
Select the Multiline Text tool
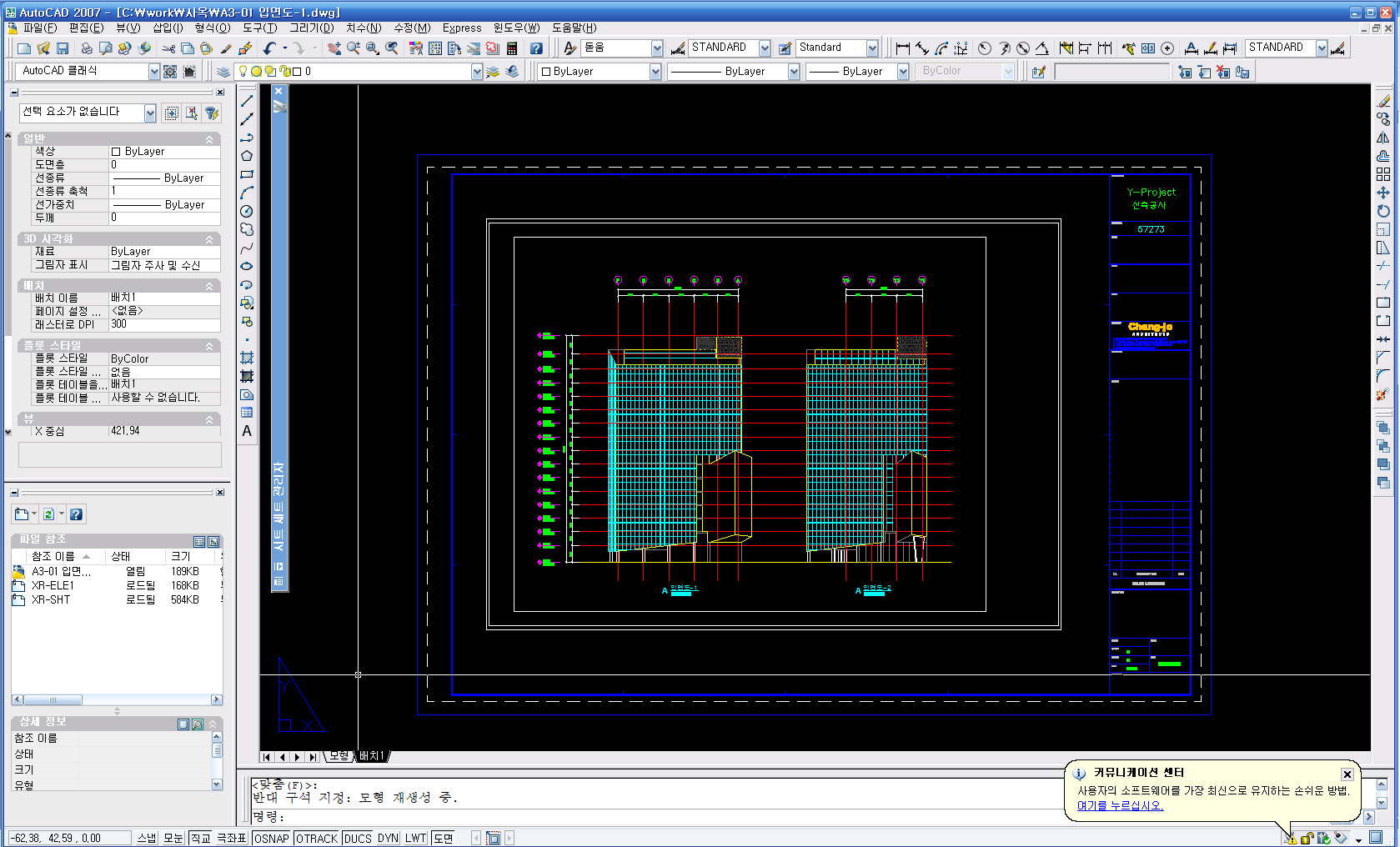tap(247, 431)
